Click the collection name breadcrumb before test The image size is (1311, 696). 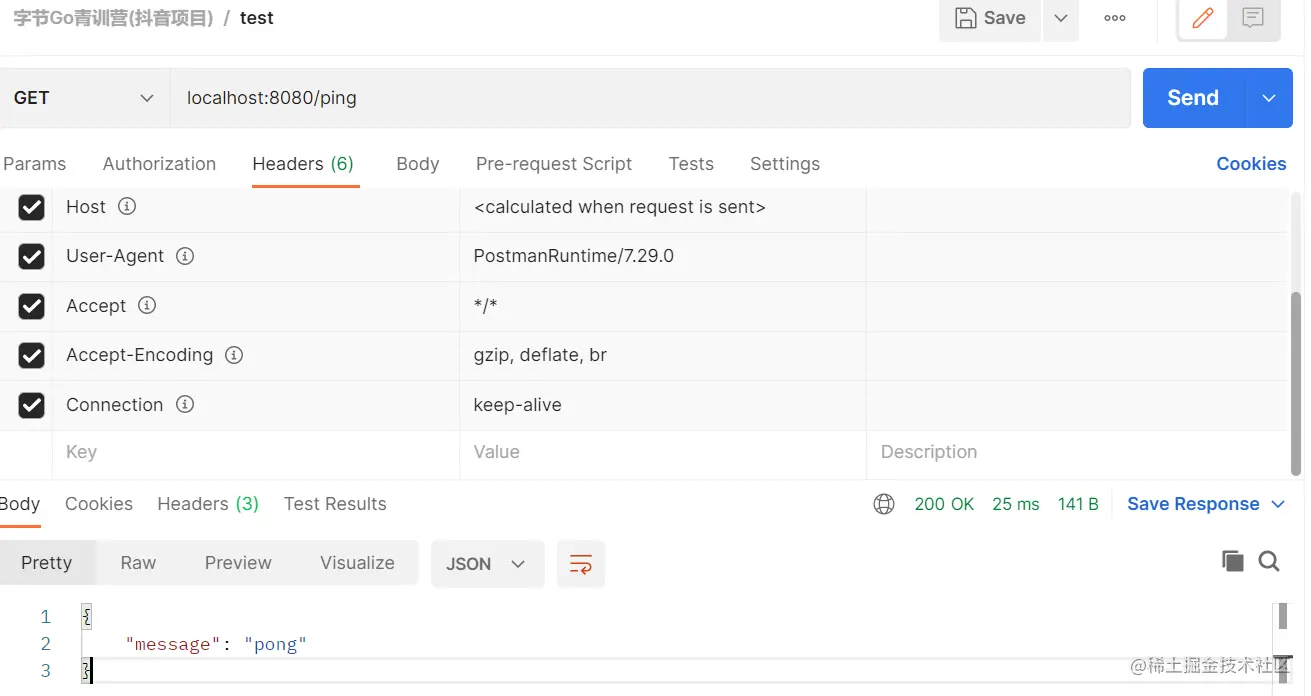point(113,18)
